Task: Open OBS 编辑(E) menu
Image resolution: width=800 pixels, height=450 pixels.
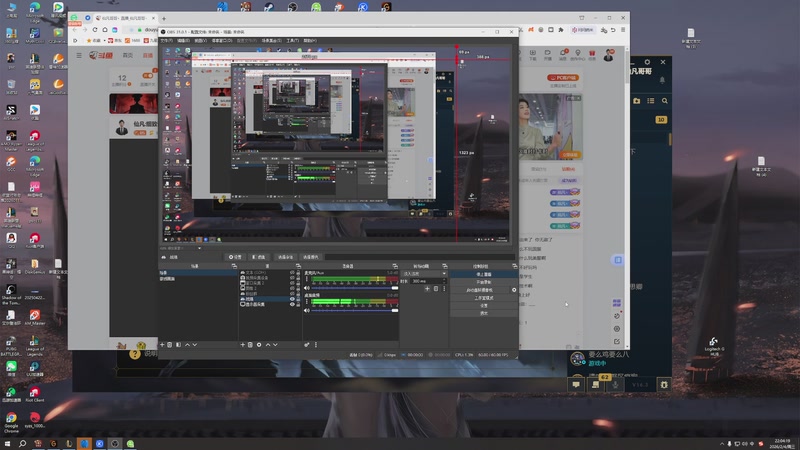Action: [183, 40]
